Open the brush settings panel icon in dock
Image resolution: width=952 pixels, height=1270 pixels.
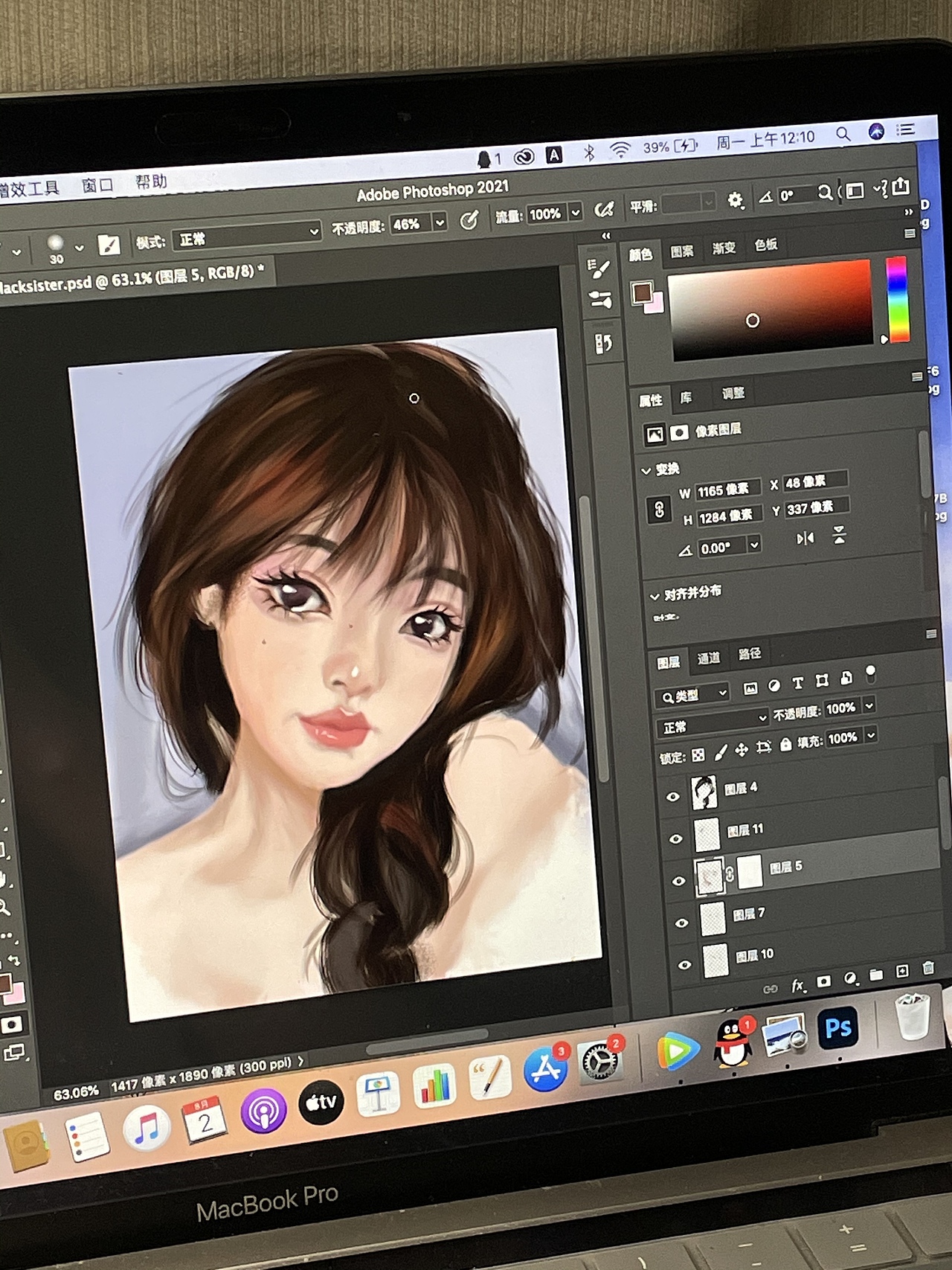click(599, 269)
